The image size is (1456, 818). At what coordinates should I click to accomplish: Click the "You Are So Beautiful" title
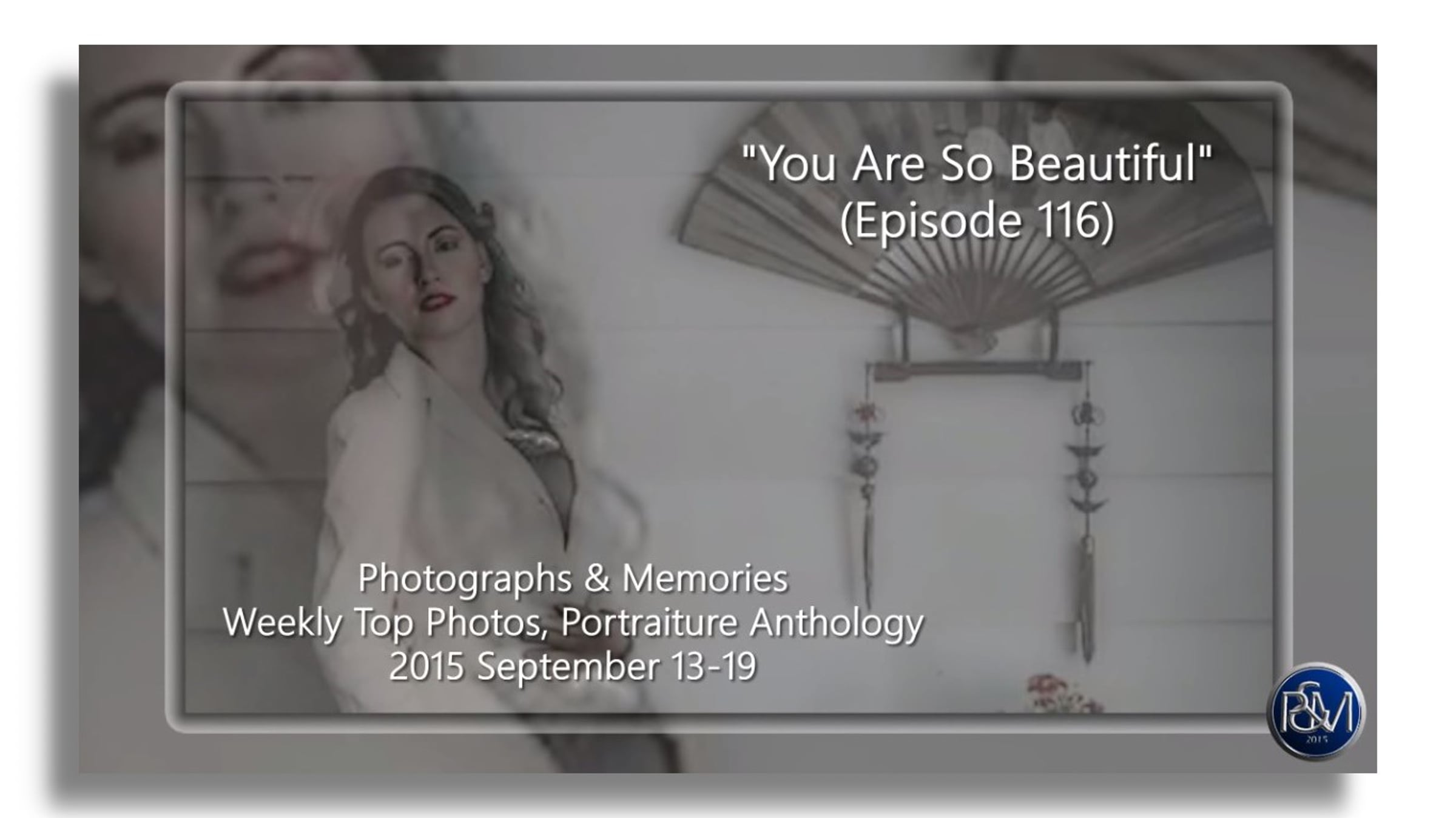coord(977,164)
